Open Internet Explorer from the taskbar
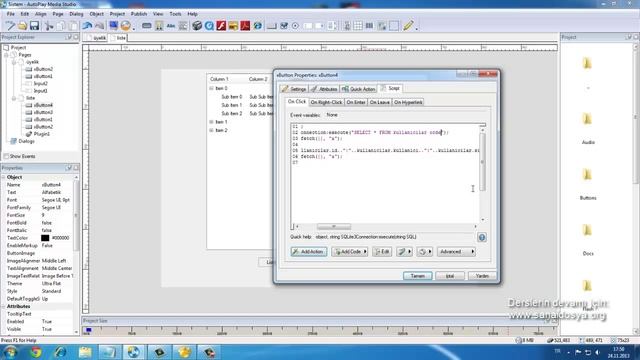The image size is (640, 360). [60, 352]
